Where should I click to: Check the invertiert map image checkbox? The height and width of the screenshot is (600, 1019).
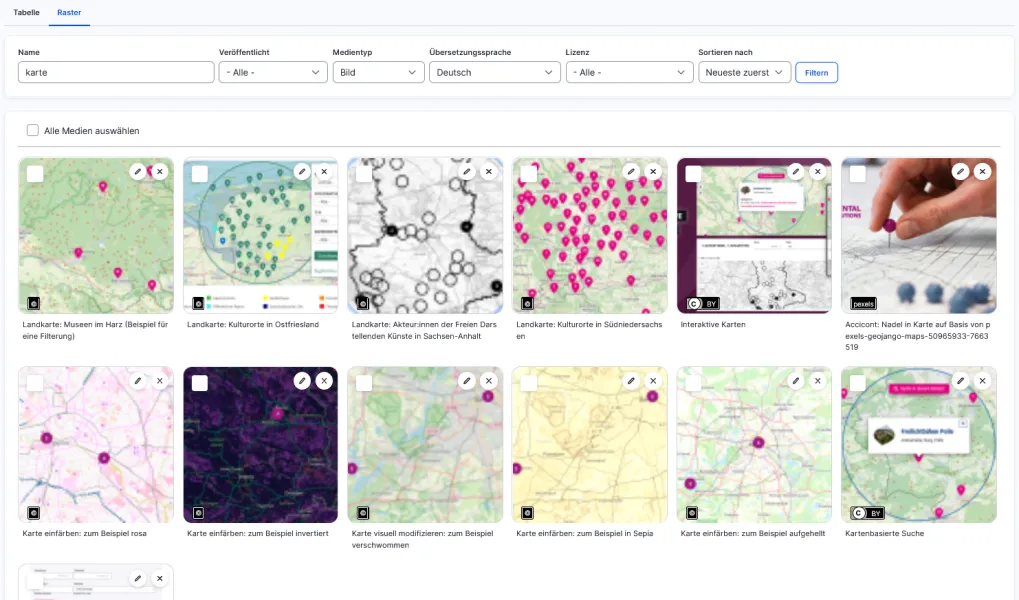coord(200,384)
